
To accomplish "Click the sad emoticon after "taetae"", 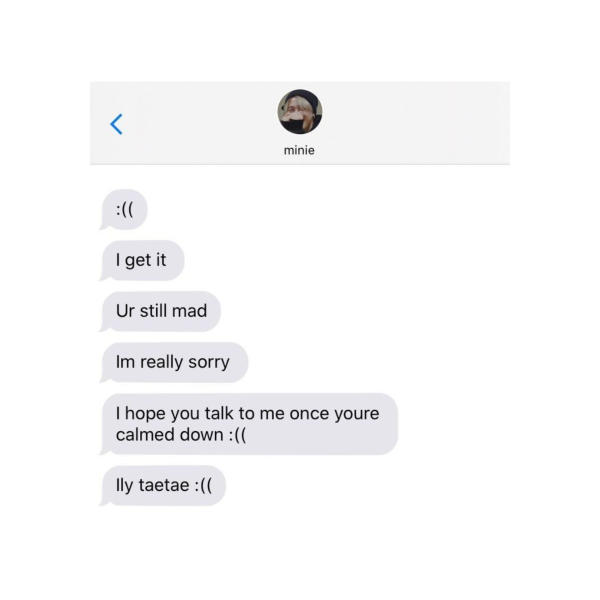I will [x=203, y=486].
